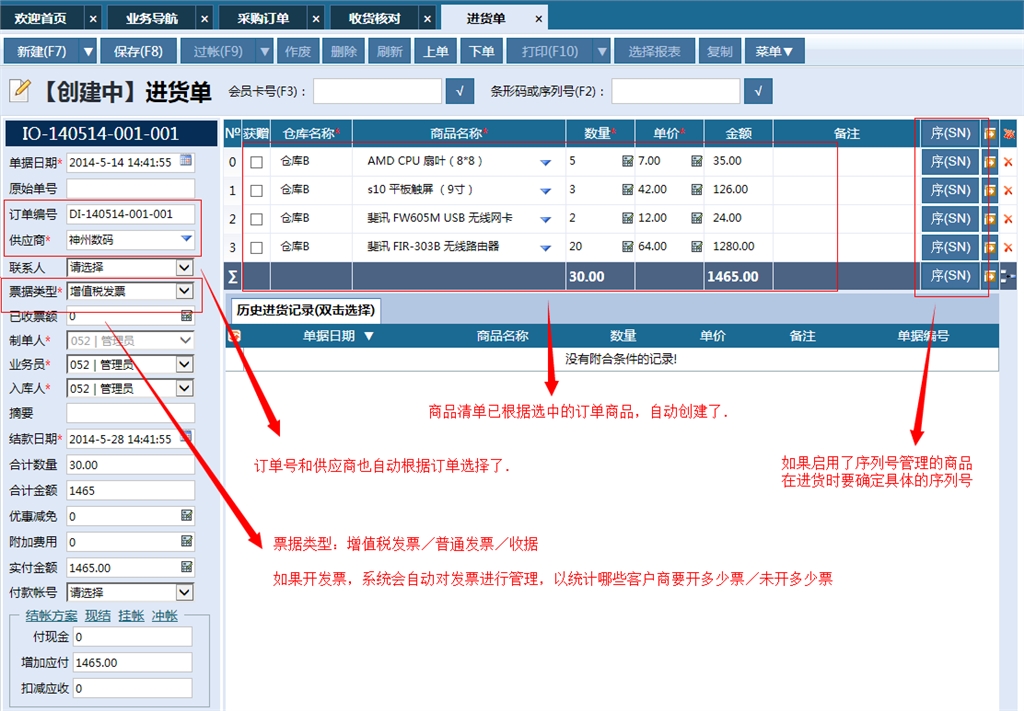
Task: Click inside the 摘要 input field
Action: pyautogui.click(x=130, y=413)
